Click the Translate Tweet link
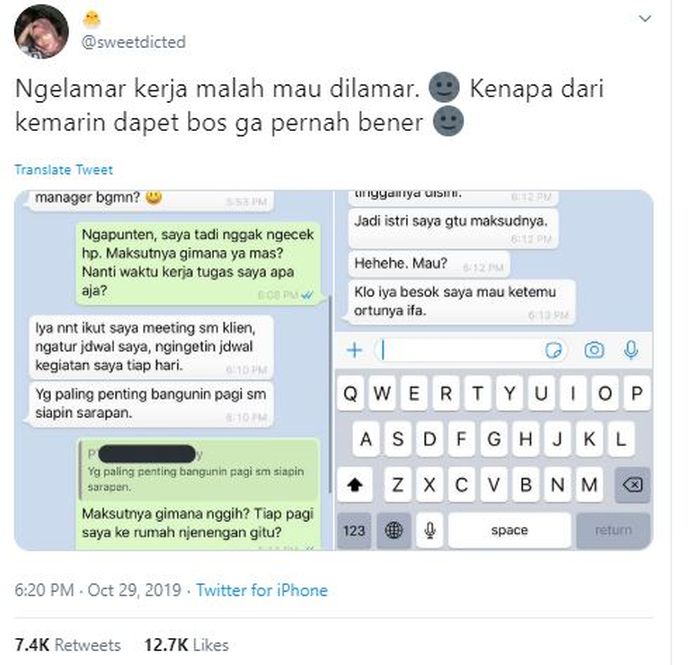Image resolution: width=700 pixels, height=665 pixels. pos(63,170)
